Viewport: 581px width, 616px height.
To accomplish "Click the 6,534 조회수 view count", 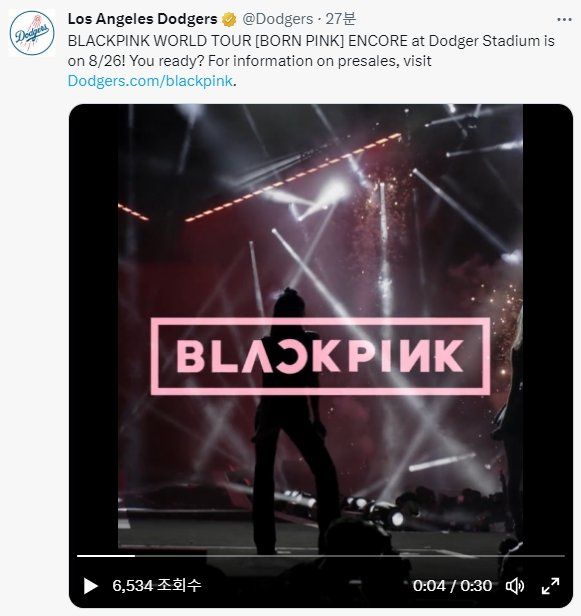I will coord(157,586).
